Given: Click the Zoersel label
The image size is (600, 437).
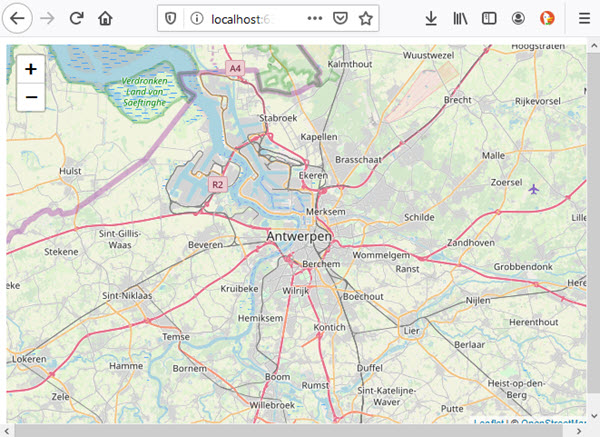Looking at the screenshot, I should point(507,182).
